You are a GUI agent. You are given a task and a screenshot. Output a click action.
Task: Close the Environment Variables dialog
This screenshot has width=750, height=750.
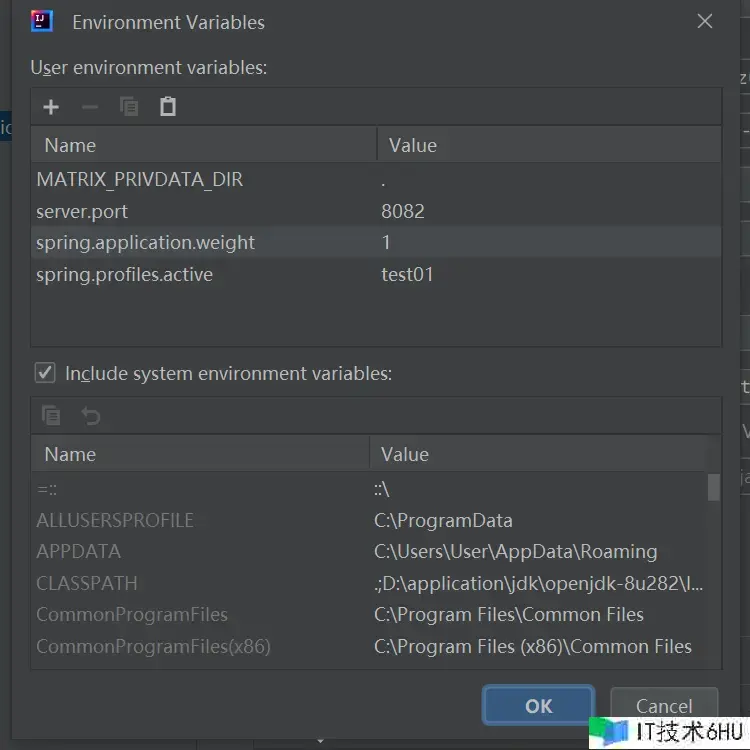click(705, 21)
